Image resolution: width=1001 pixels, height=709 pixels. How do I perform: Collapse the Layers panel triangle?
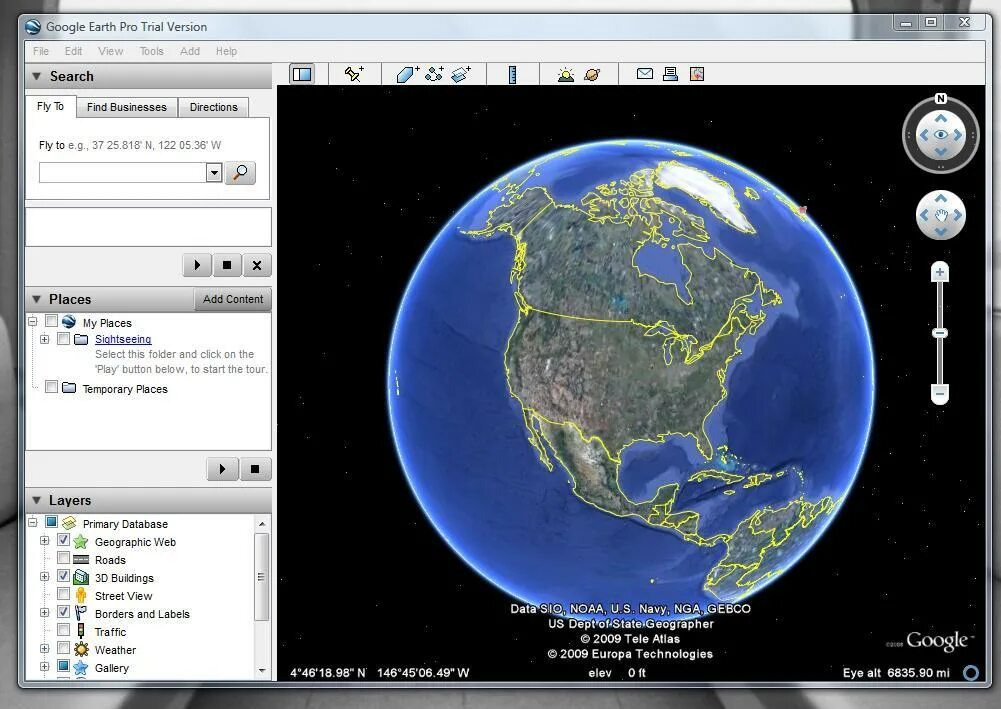(x=36, y=500)
